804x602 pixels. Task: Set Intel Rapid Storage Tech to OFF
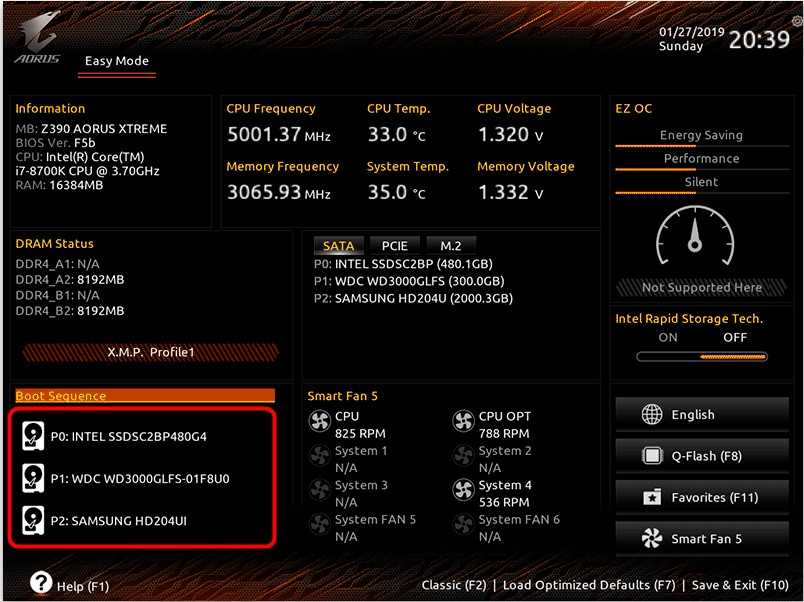pos(735,337)
